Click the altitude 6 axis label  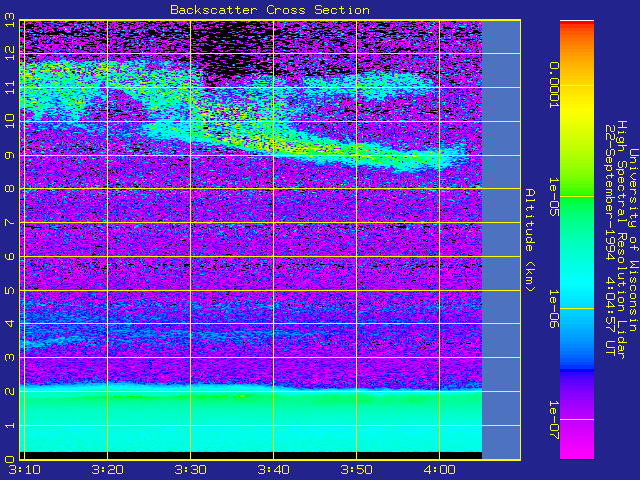pyautogui.click(x=10, y=256)
